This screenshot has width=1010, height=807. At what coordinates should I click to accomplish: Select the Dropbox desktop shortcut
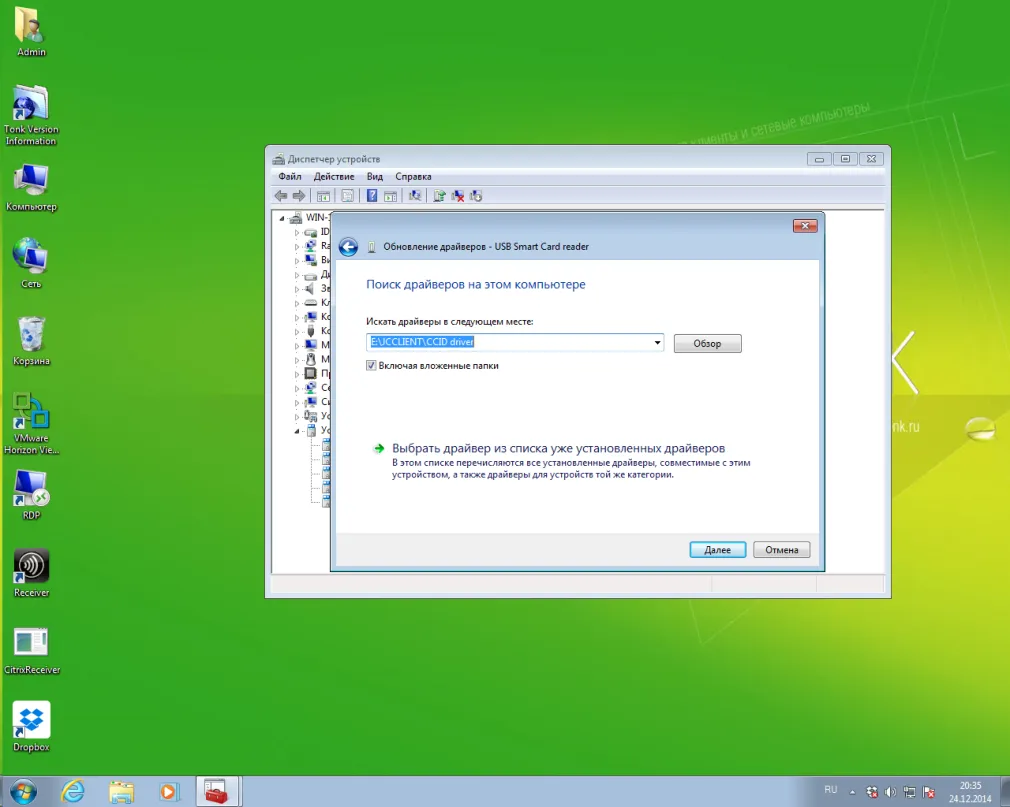pos(31,726)
